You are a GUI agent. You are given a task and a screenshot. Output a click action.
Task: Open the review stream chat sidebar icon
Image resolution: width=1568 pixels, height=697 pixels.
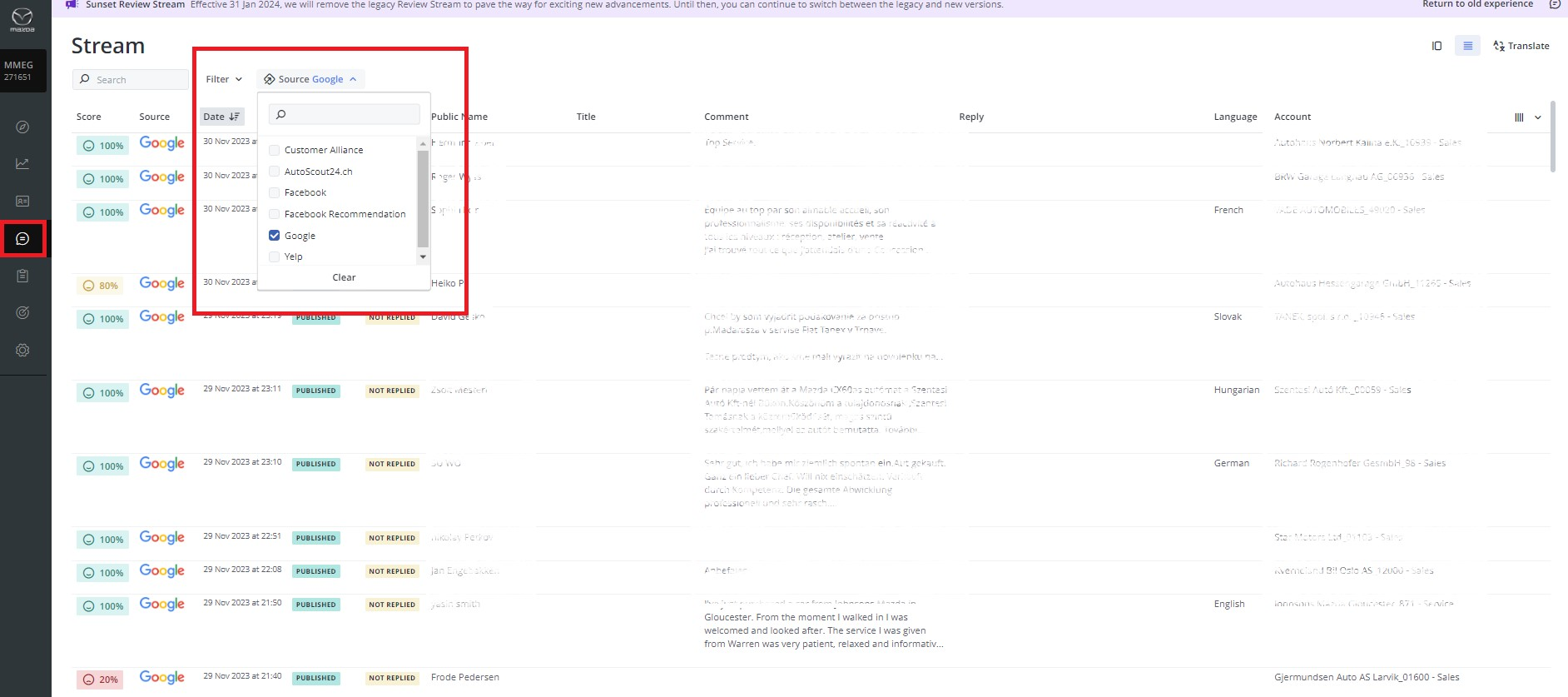point(22,239)
